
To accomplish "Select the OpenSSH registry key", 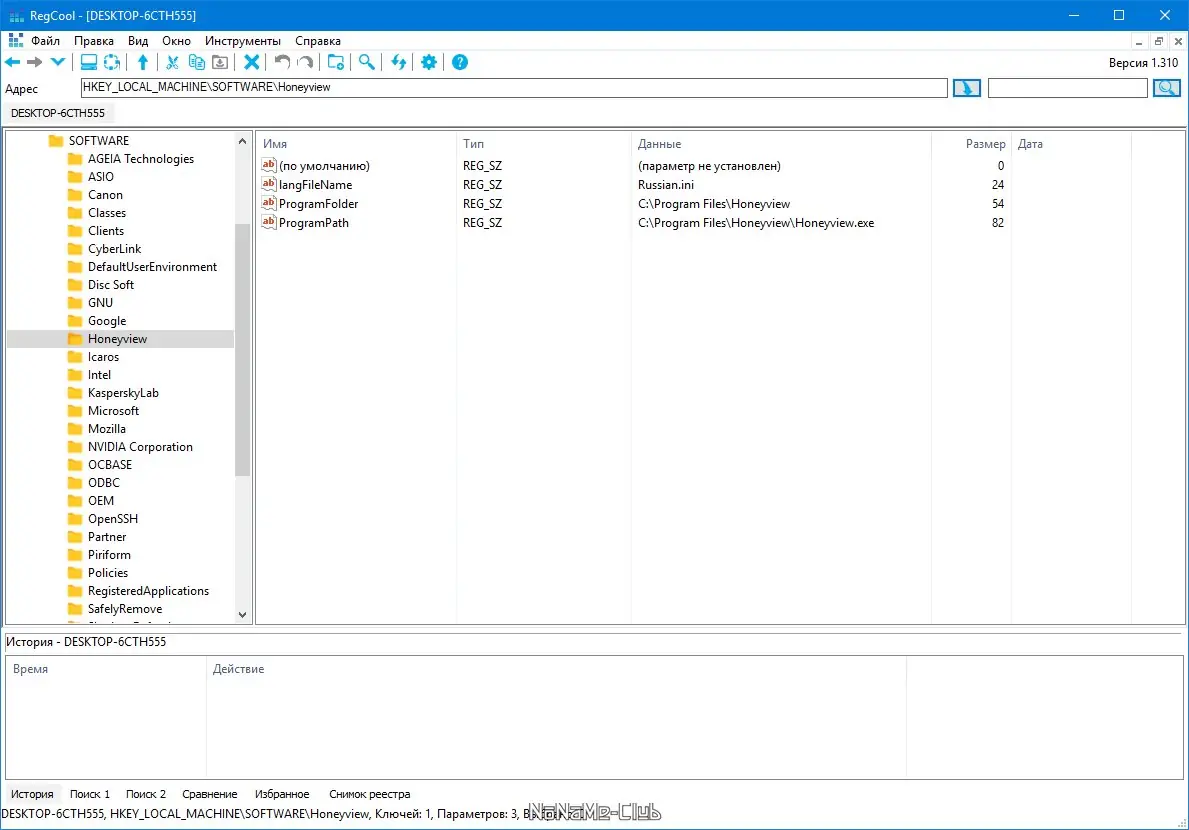I will 112,518.
